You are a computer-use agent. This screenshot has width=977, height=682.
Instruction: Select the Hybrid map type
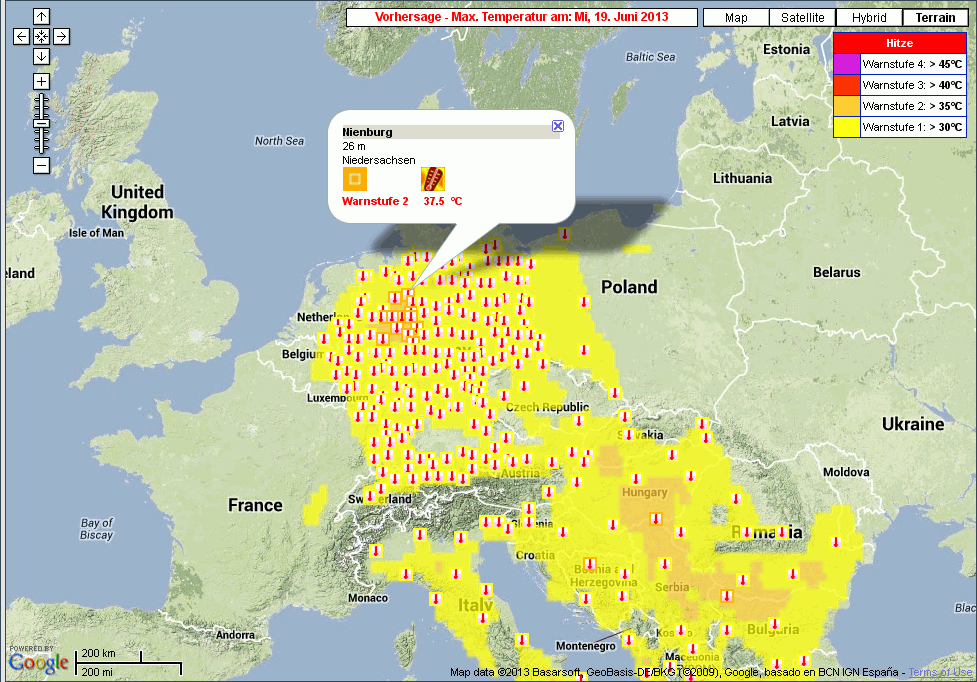pyautogui.click(x=869, y=18)
